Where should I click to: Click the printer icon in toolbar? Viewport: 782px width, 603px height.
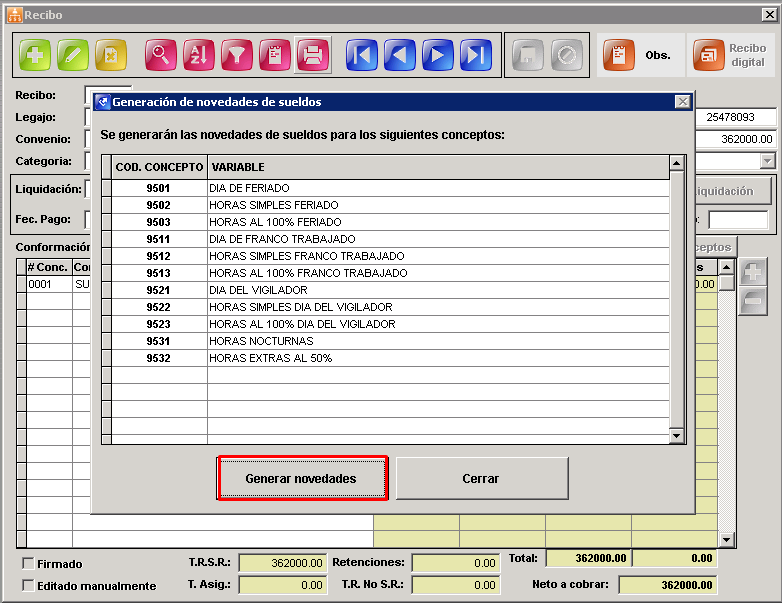313,55
